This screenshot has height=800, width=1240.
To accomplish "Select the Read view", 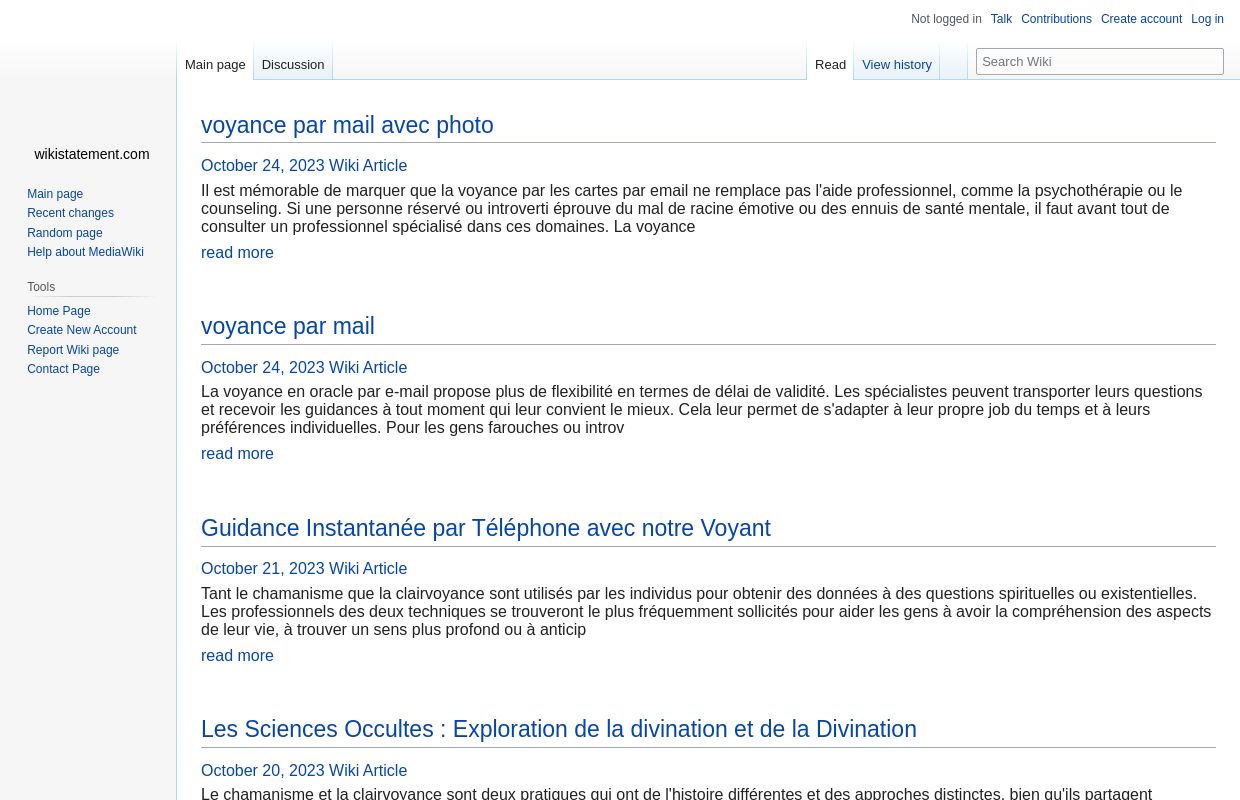I will (x=830, y=64).
